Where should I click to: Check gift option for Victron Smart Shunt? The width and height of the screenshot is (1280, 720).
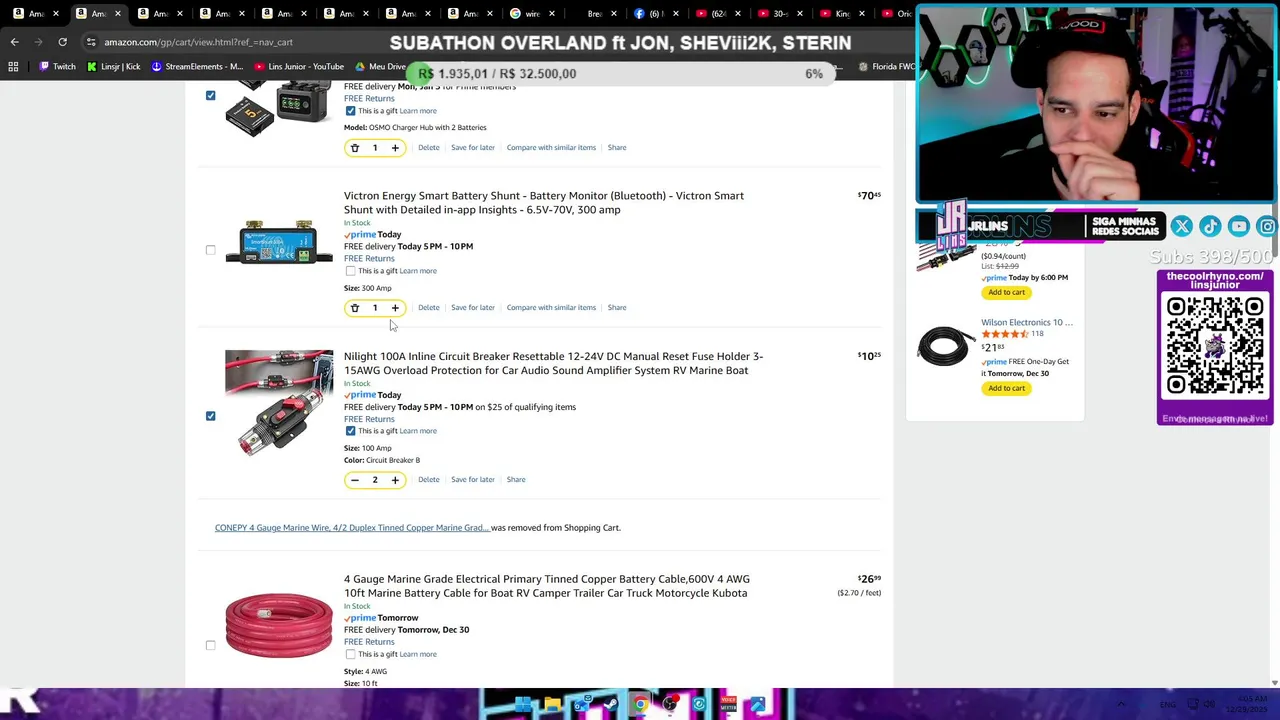pyautogui.click(x=350, y=271)
